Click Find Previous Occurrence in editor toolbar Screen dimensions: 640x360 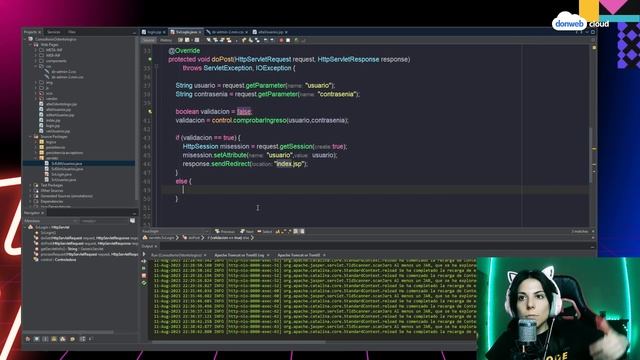tap(216, 40)
